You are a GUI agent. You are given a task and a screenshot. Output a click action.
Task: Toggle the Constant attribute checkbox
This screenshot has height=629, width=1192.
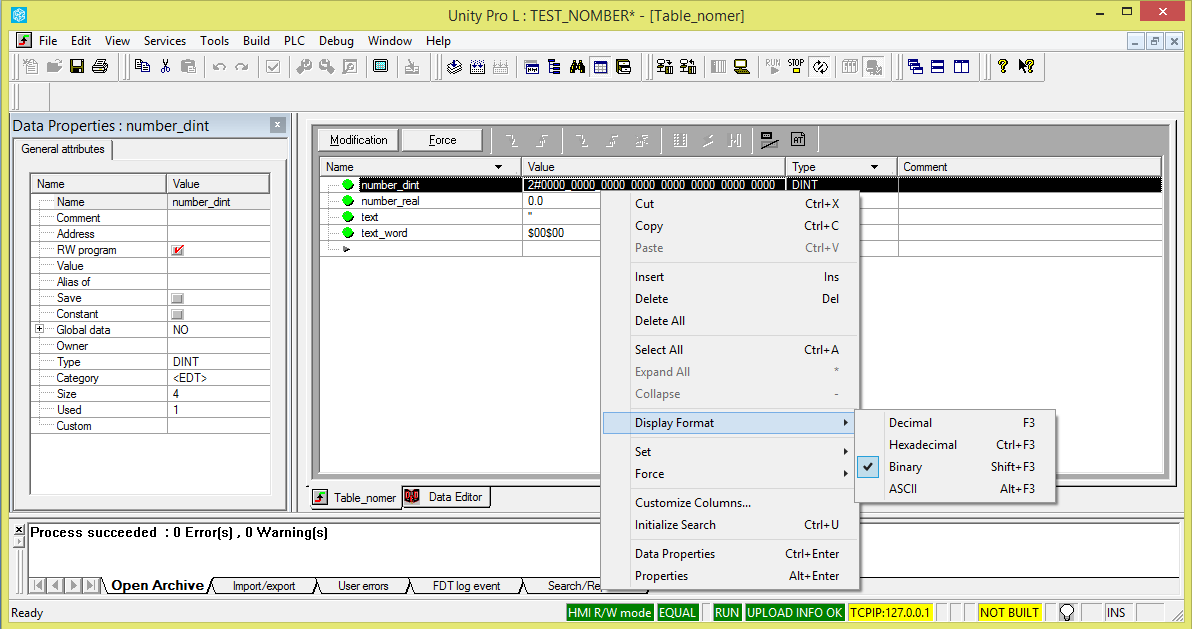tap(178, 314)
